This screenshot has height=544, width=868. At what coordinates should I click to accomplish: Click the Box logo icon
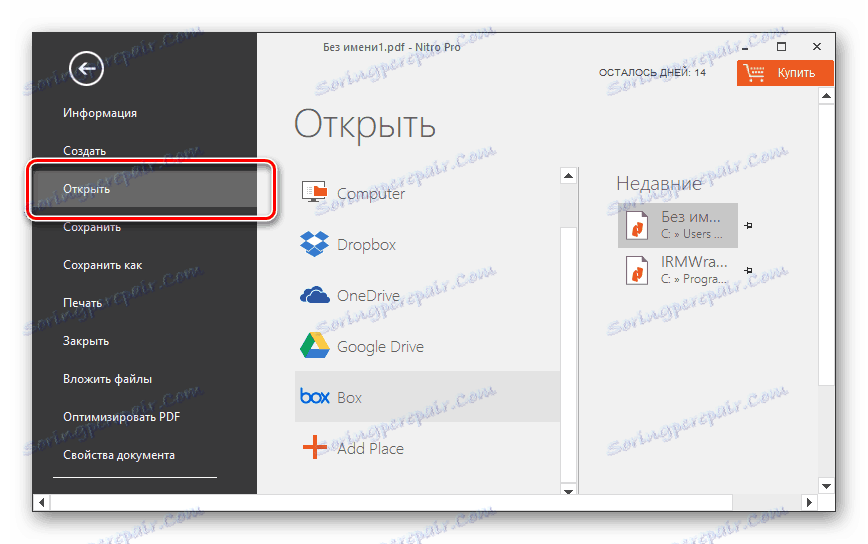(x=314, y=396)
